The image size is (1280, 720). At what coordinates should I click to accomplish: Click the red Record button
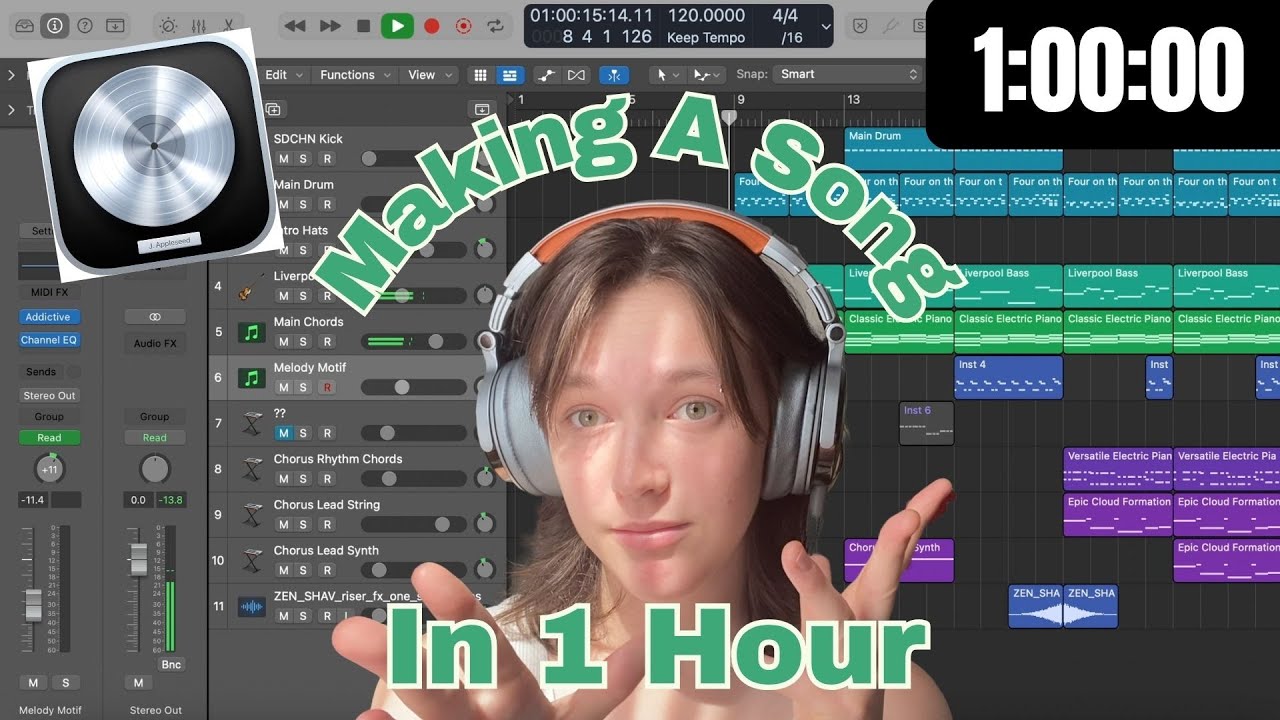click(x=431, y=26)
